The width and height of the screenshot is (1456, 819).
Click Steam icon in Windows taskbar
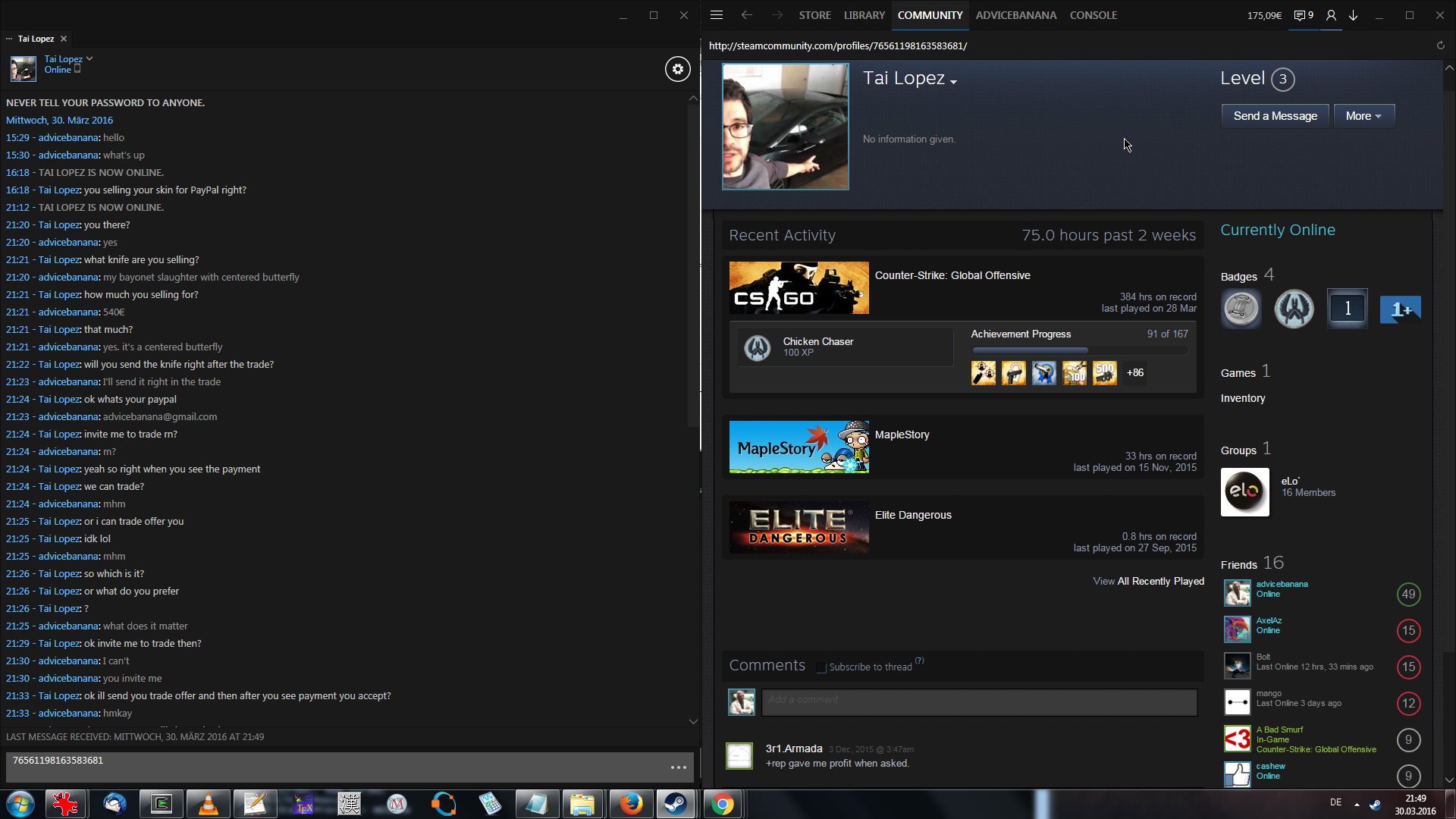676,804
